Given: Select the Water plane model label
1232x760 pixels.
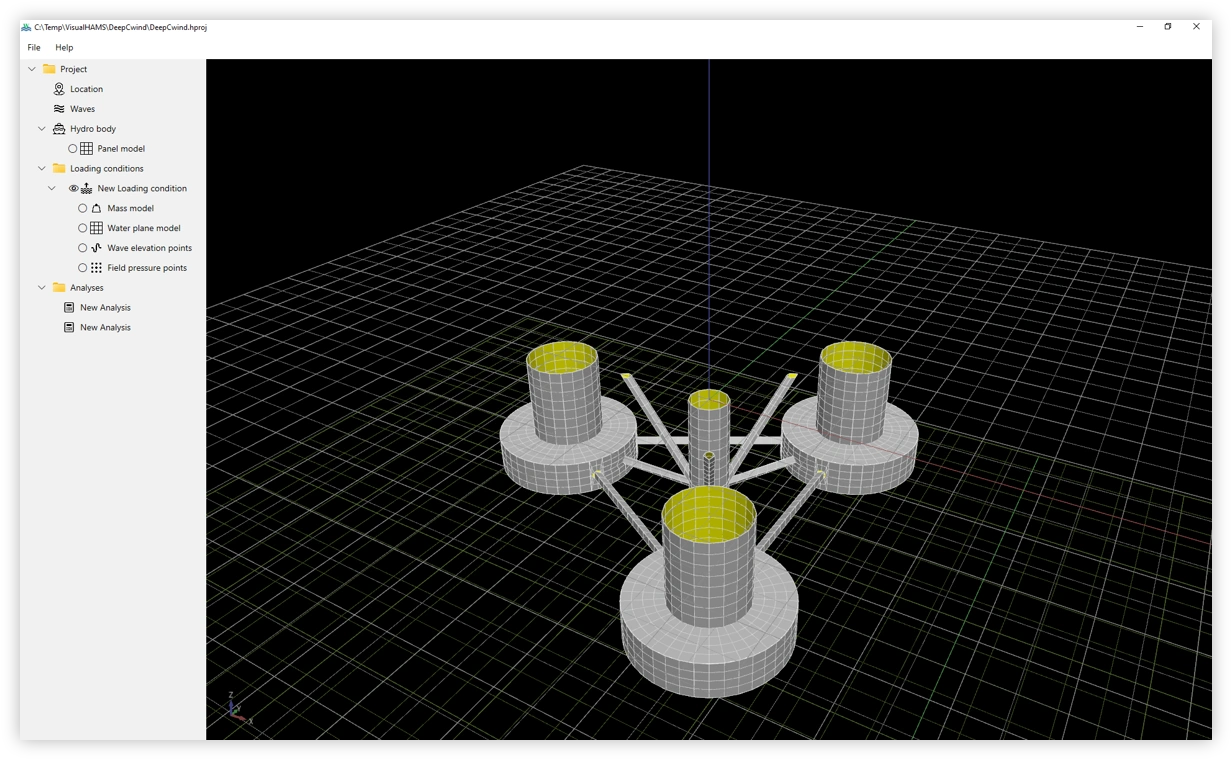Looking at the screenshot, I should click(x=144, y=228).
